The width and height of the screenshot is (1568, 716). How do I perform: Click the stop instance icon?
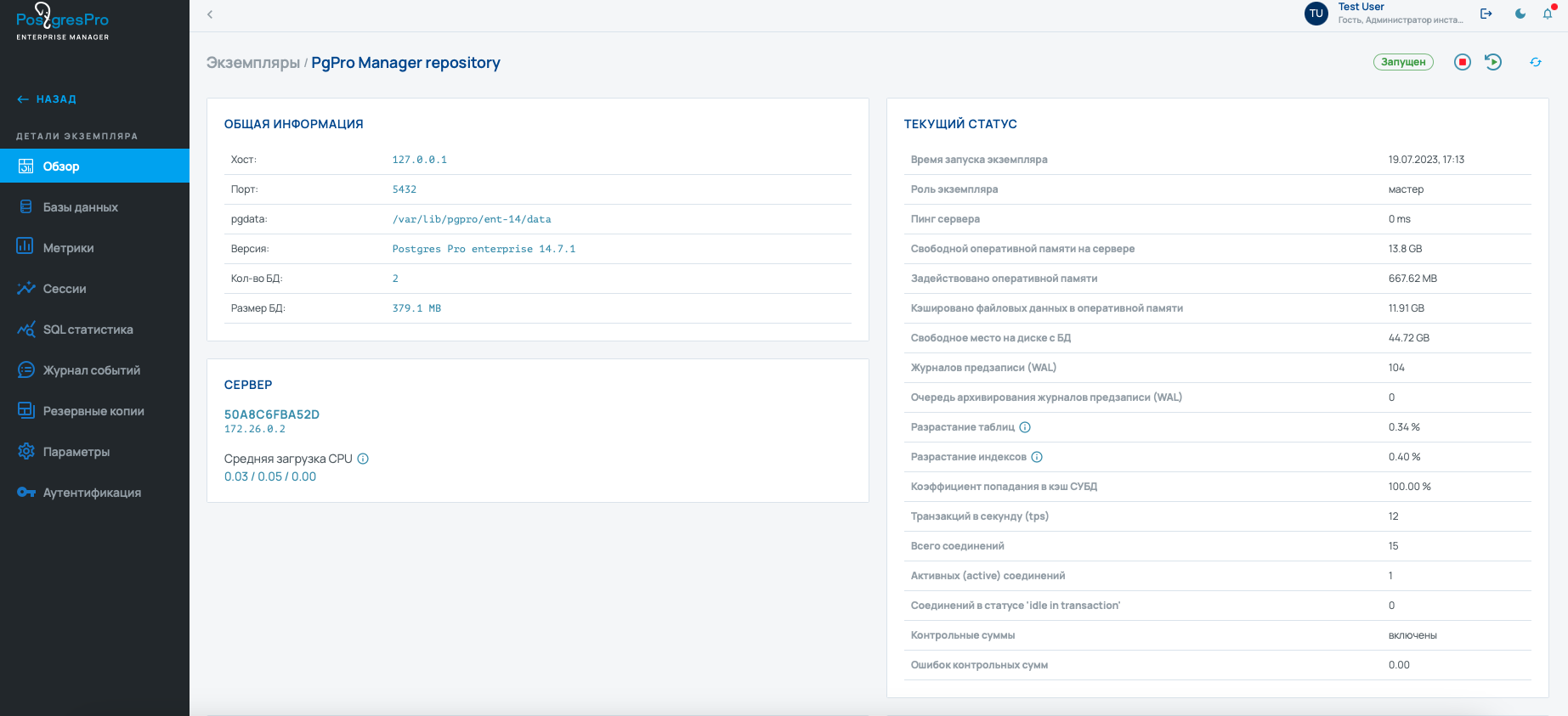[x=1462, y=62]
